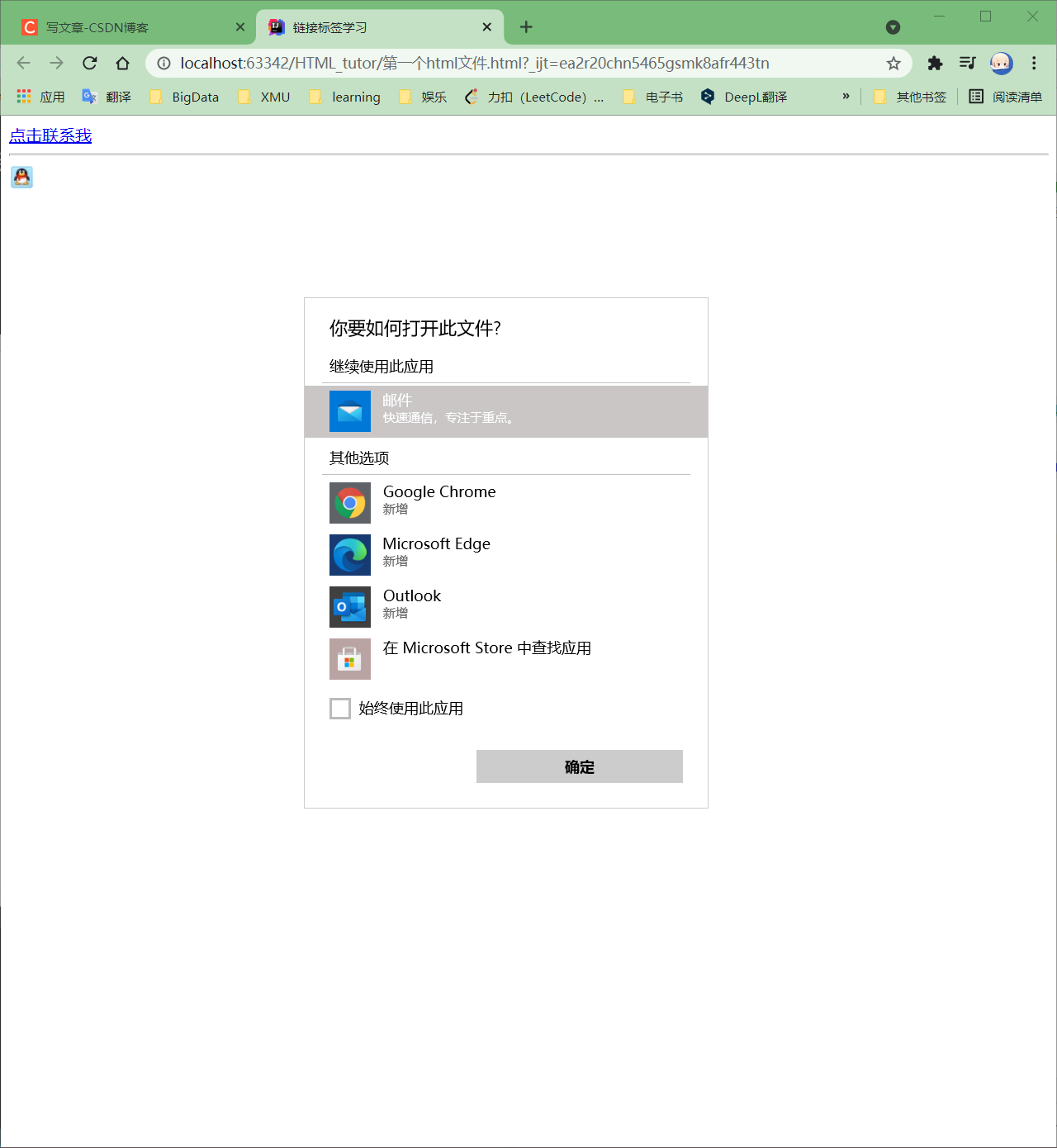This screenshot has height=1148, width=1057.
Task: Open the BigData bookmark folder
Action: click(x=184, y=97)
